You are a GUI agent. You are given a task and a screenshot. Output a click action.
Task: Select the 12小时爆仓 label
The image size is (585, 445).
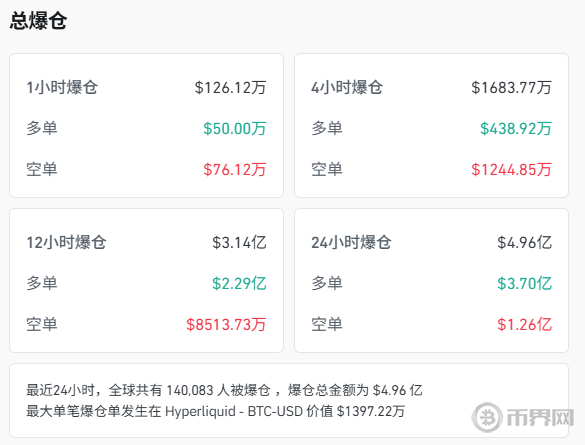66,242
